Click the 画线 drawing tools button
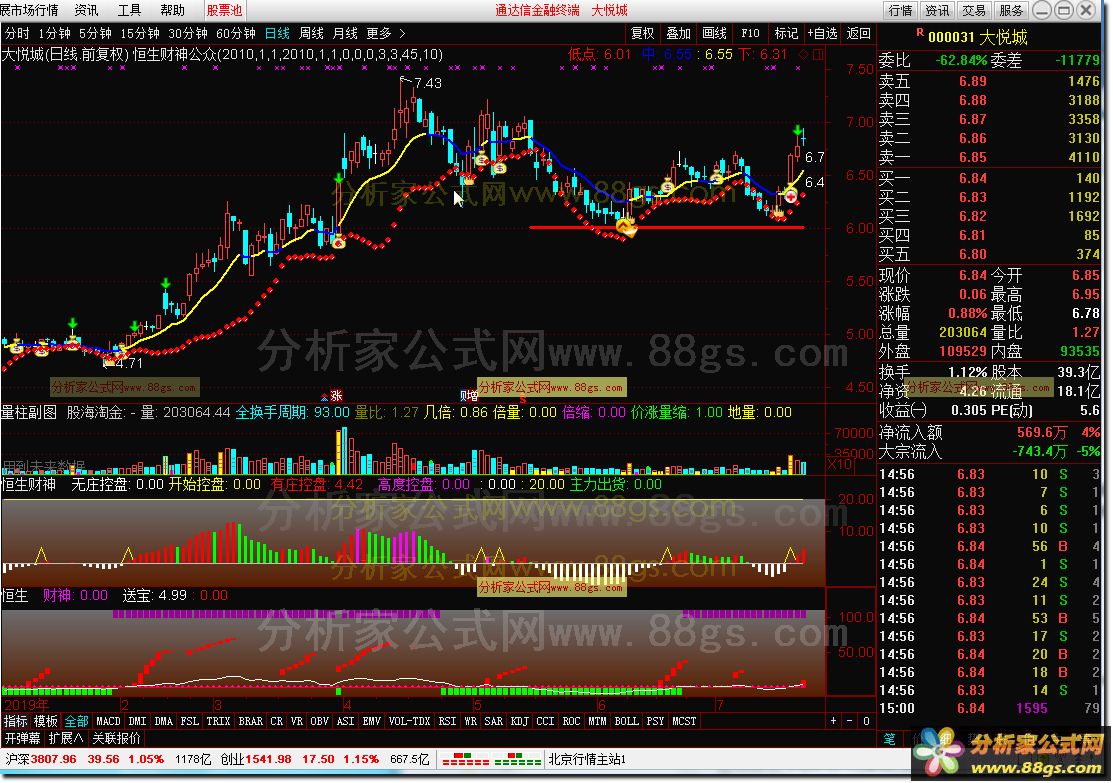Screen dimensions: 1113x783 714,33
